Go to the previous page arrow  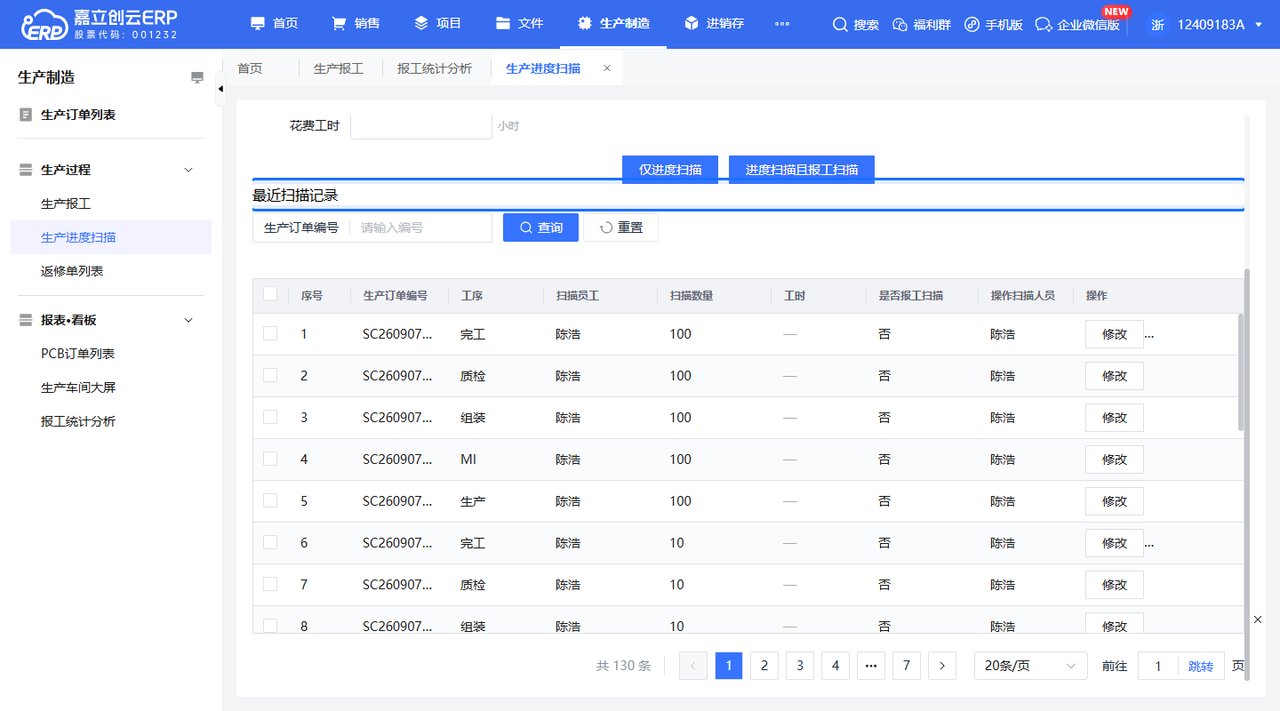[x=693, y=666]
